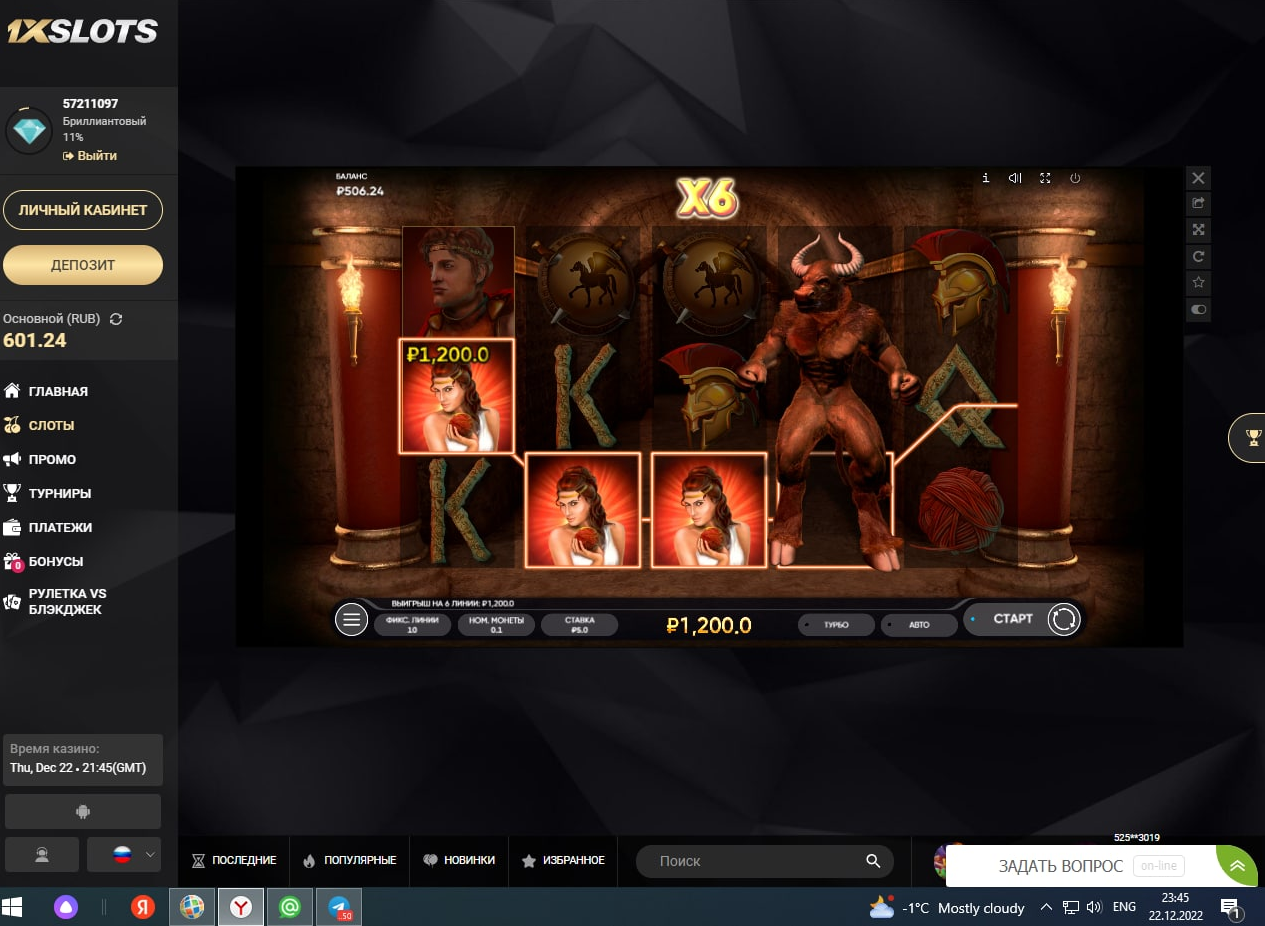Viewport: 1265px width, 926px height.
Task: Open the slot game hamburger menu
Action: pyautogui.click(x=351, y=621)
